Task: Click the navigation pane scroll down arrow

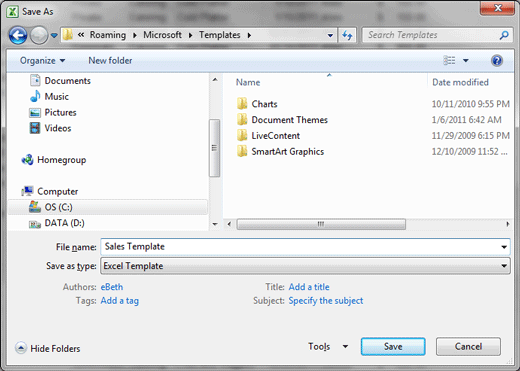Action: (x=215, y=224)
